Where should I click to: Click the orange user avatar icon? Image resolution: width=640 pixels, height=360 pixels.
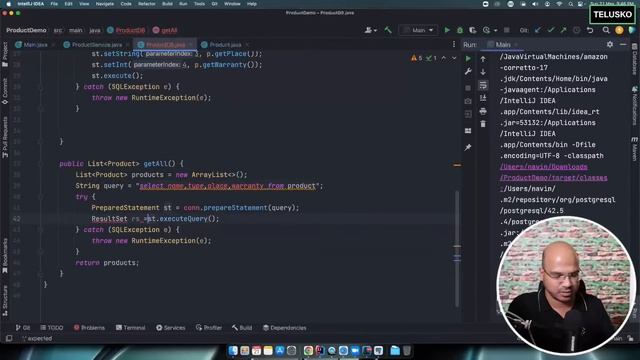pos(619,30)
